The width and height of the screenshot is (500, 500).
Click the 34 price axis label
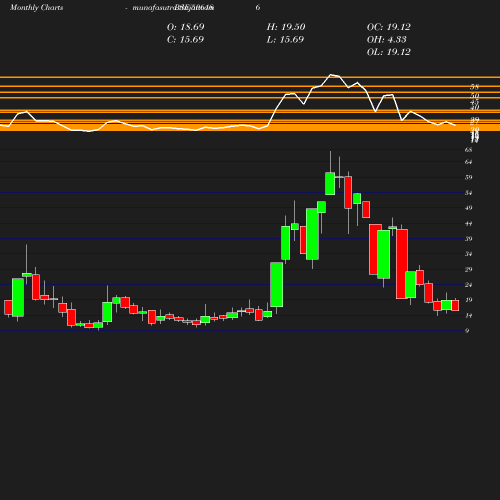click(x=468, y=254)
